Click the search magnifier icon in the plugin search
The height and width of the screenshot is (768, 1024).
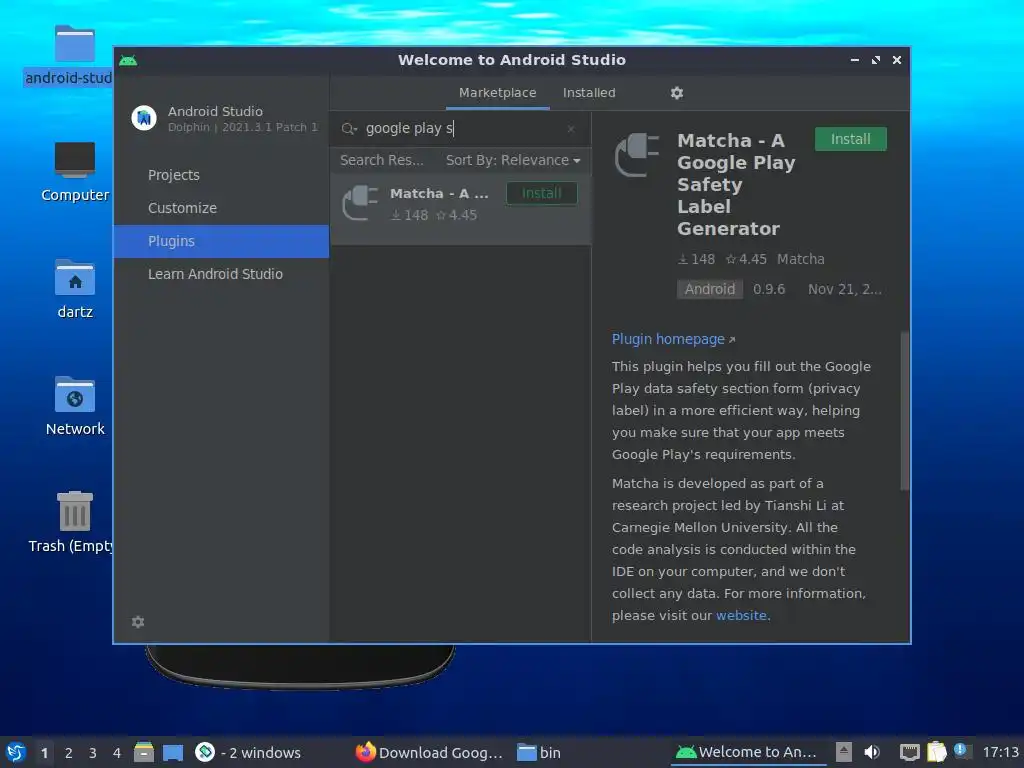[349, 129]
